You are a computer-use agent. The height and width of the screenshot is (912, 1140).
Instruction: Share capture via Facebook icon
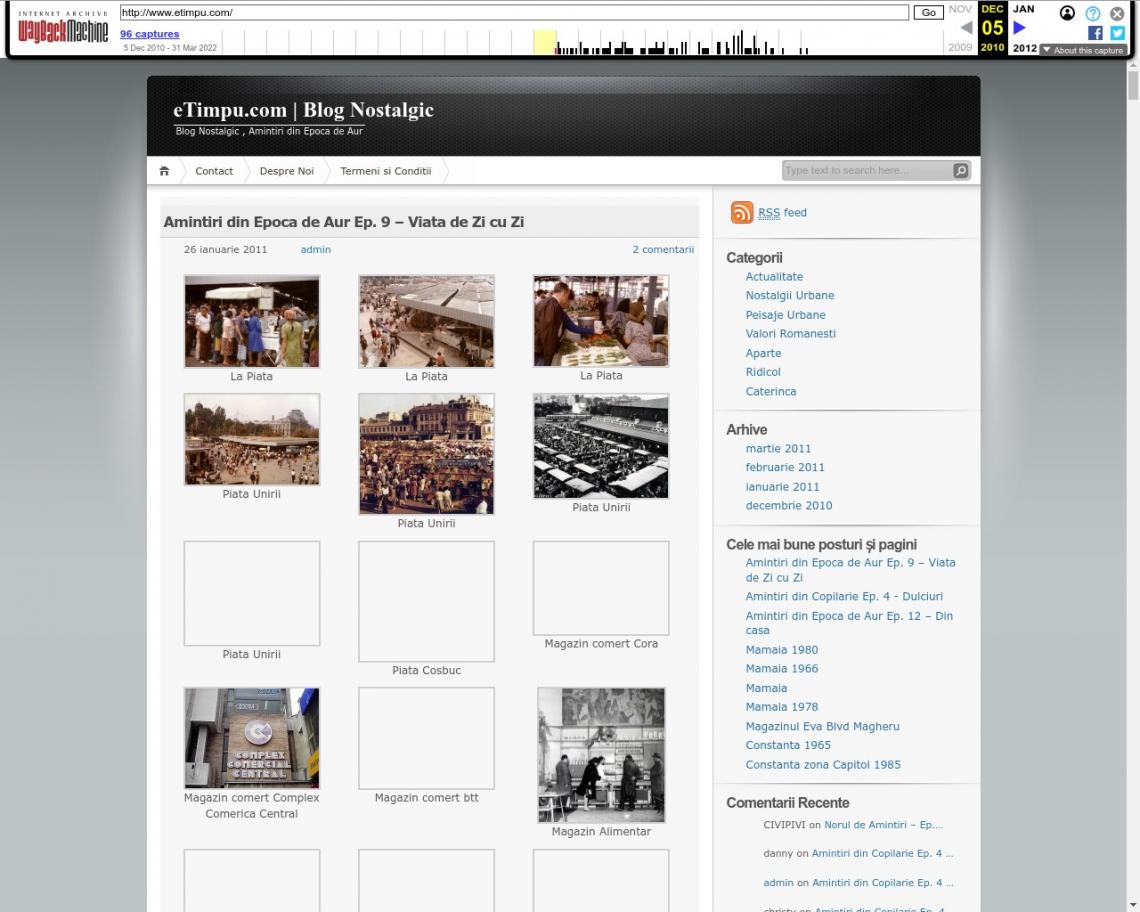click(x=1095, y=33)
